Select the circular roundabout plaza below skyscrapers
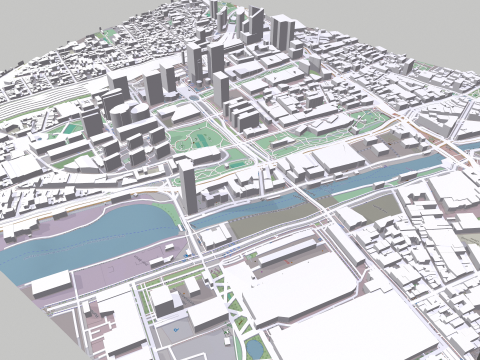480x360 pixels. (194, 97)
